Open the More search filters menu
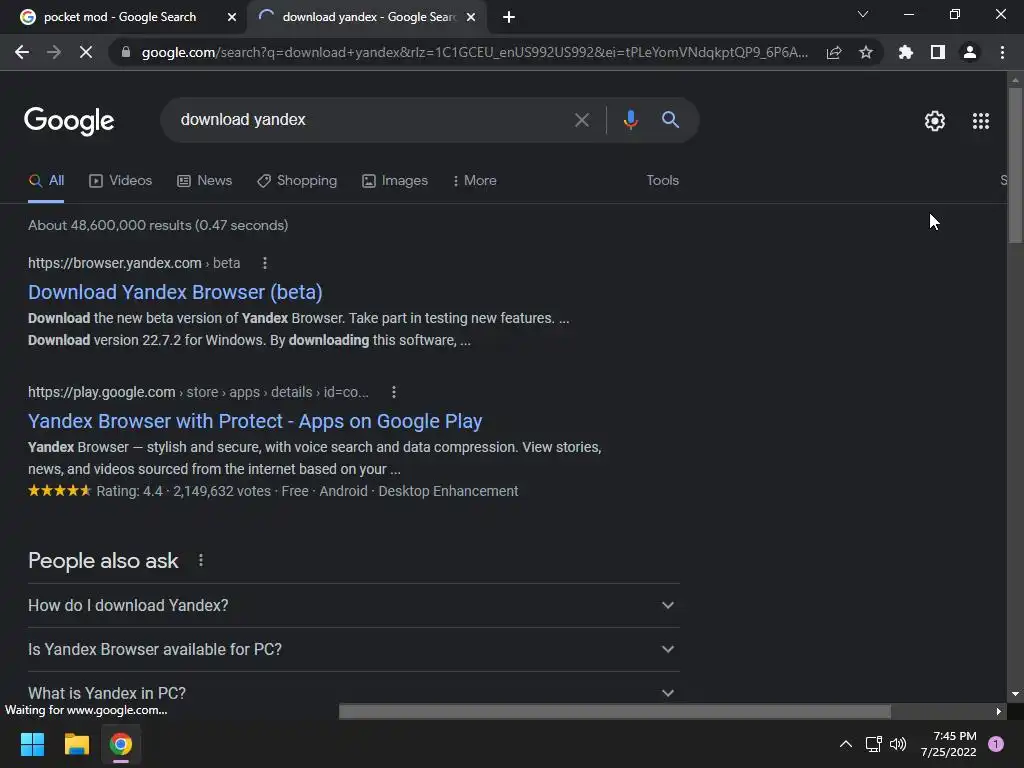 475,181
